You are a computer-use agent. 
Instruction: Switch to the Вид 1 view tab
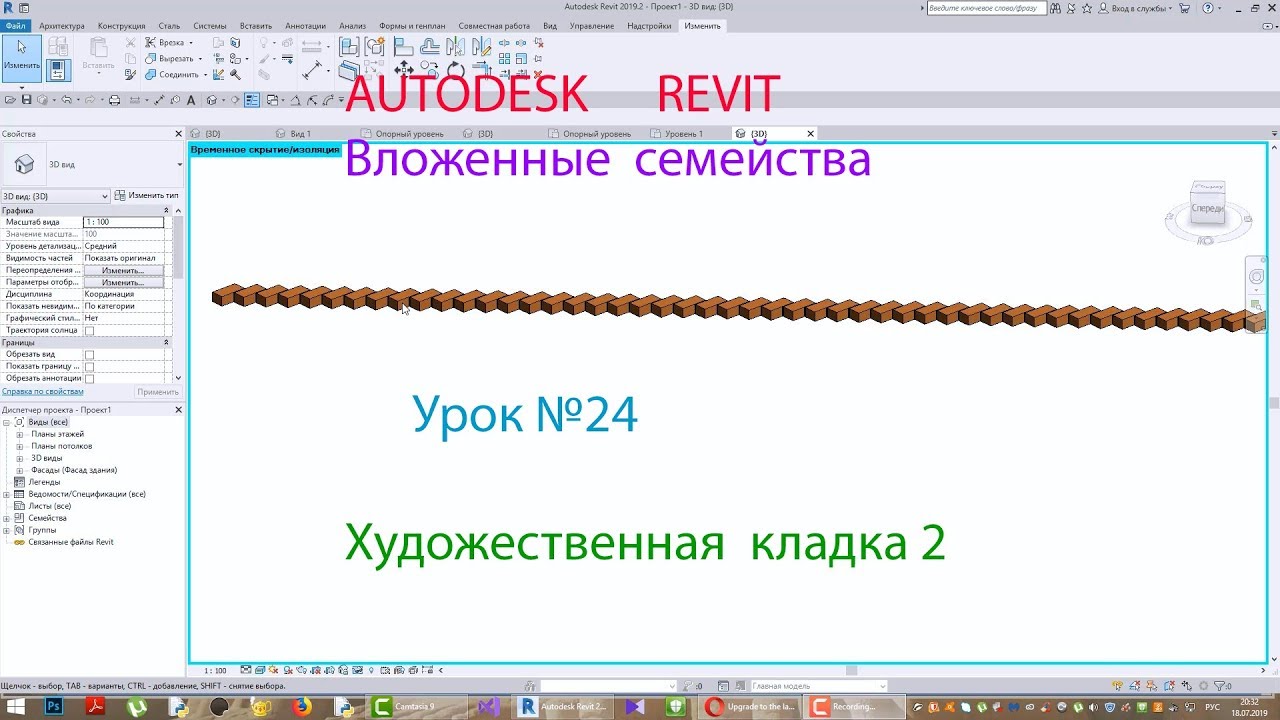(x=300, y=134)
